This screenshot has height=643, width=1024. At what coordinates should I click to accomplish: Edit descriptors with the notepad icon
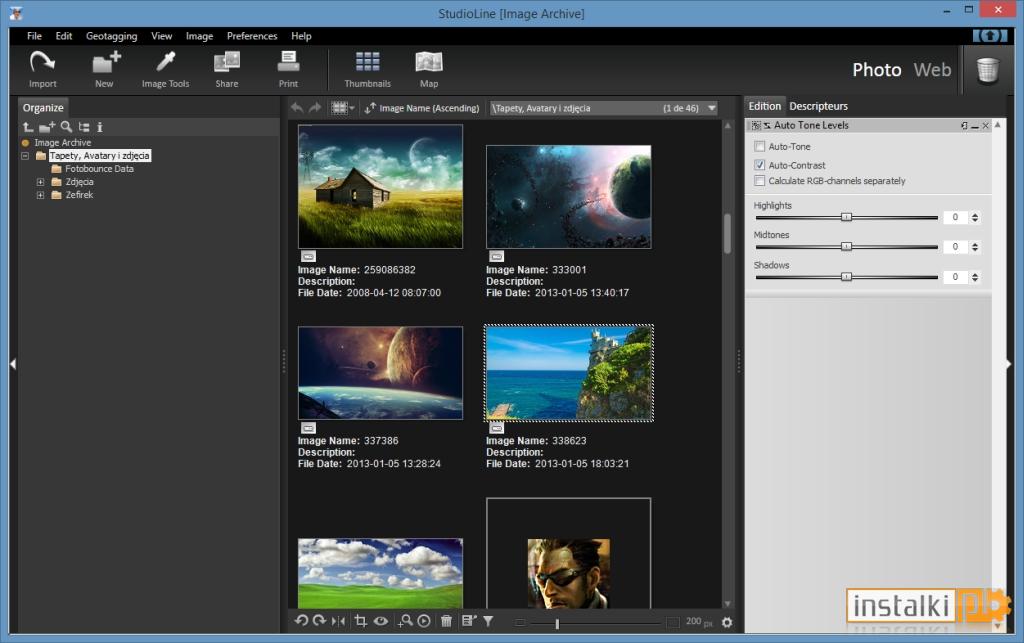[x=469, y=621]
